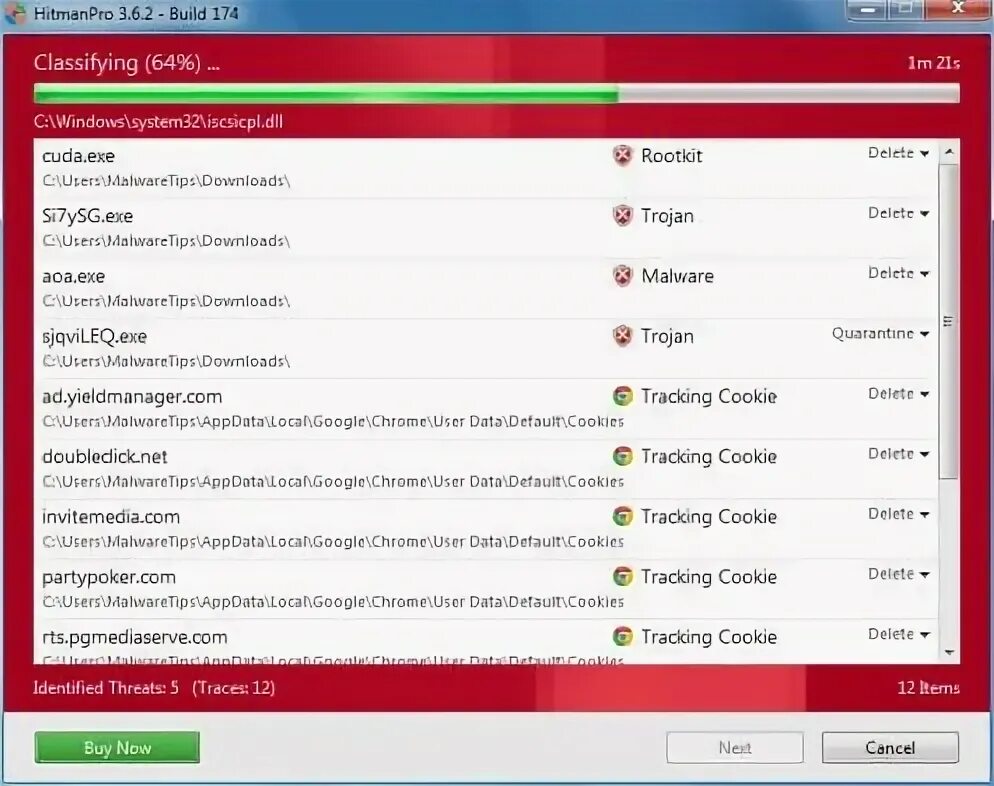Image resolution: width=994 pixels, height=786 pixels.
Task: Click the iscsicpl.dll scanning path text
Action: 158,122
